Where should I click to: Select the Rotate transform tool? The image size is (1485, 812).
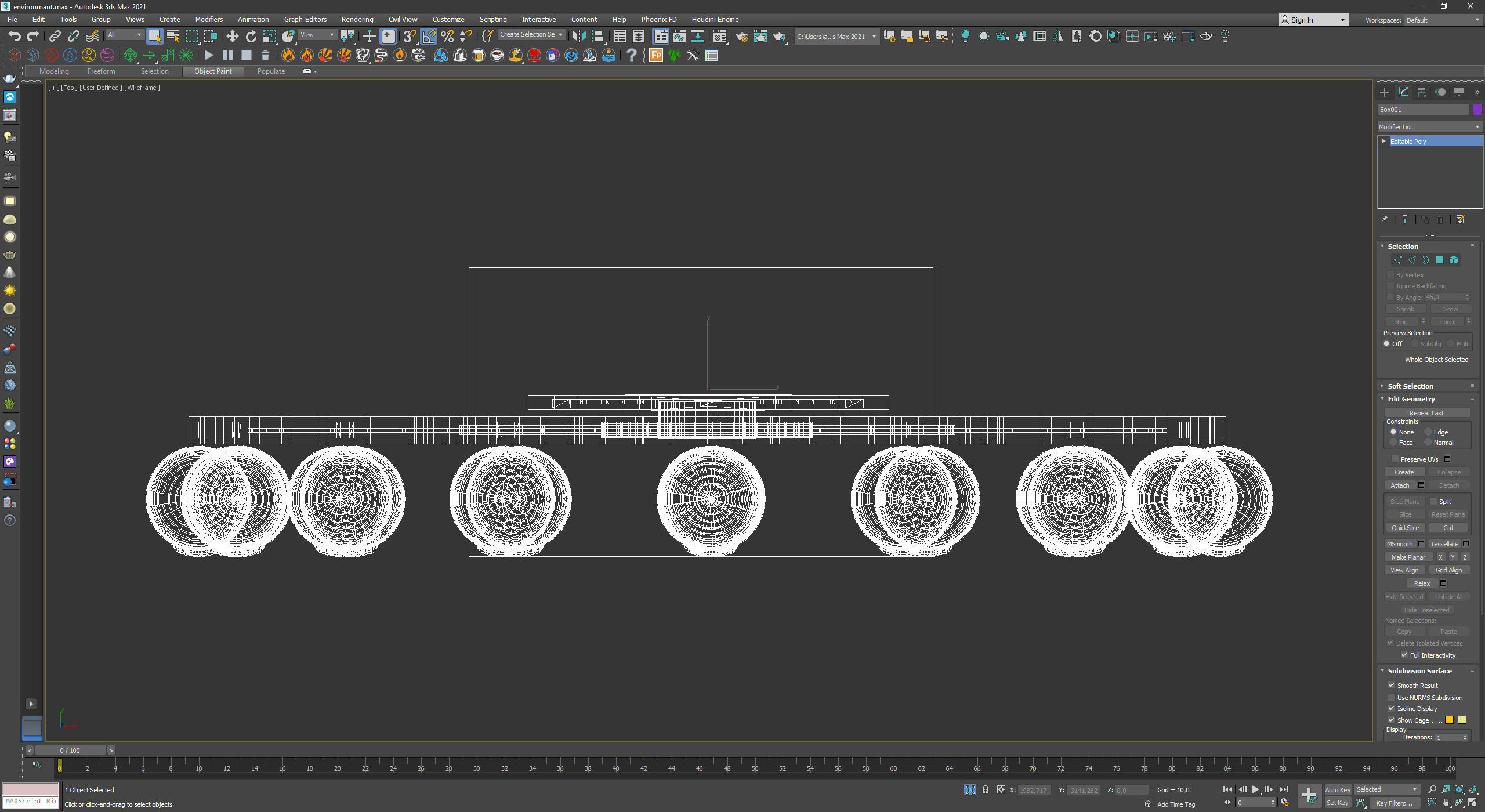[251, 37]
